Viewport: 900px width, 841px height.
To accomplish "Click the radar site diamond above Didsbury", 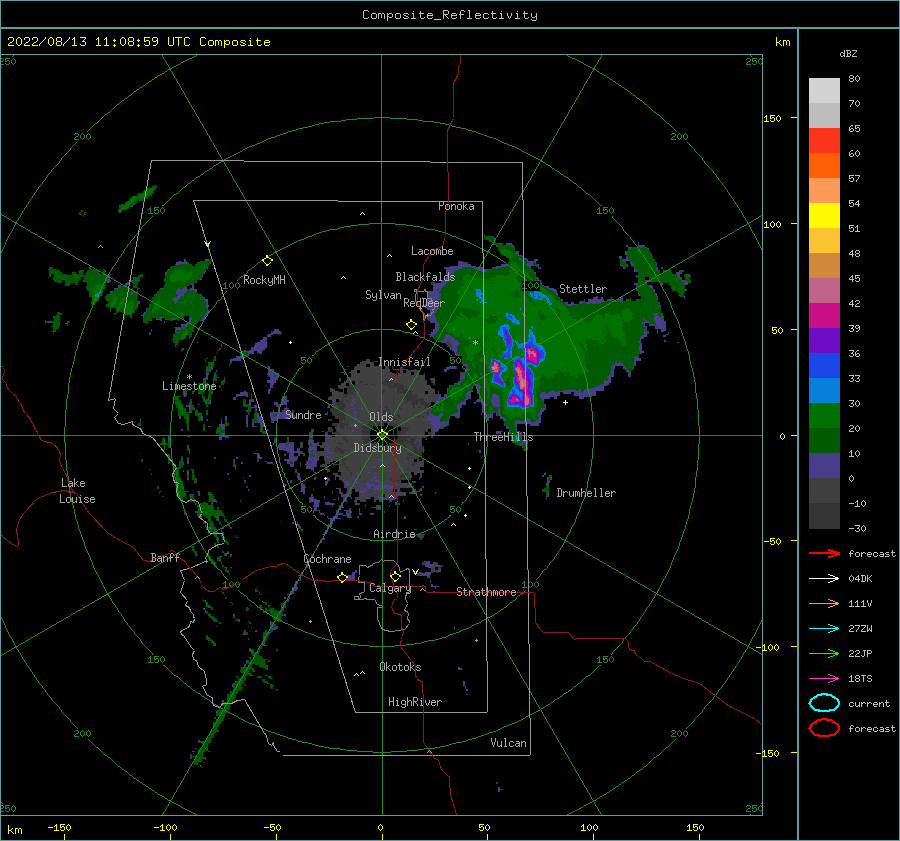I will [x=382, y=435].
